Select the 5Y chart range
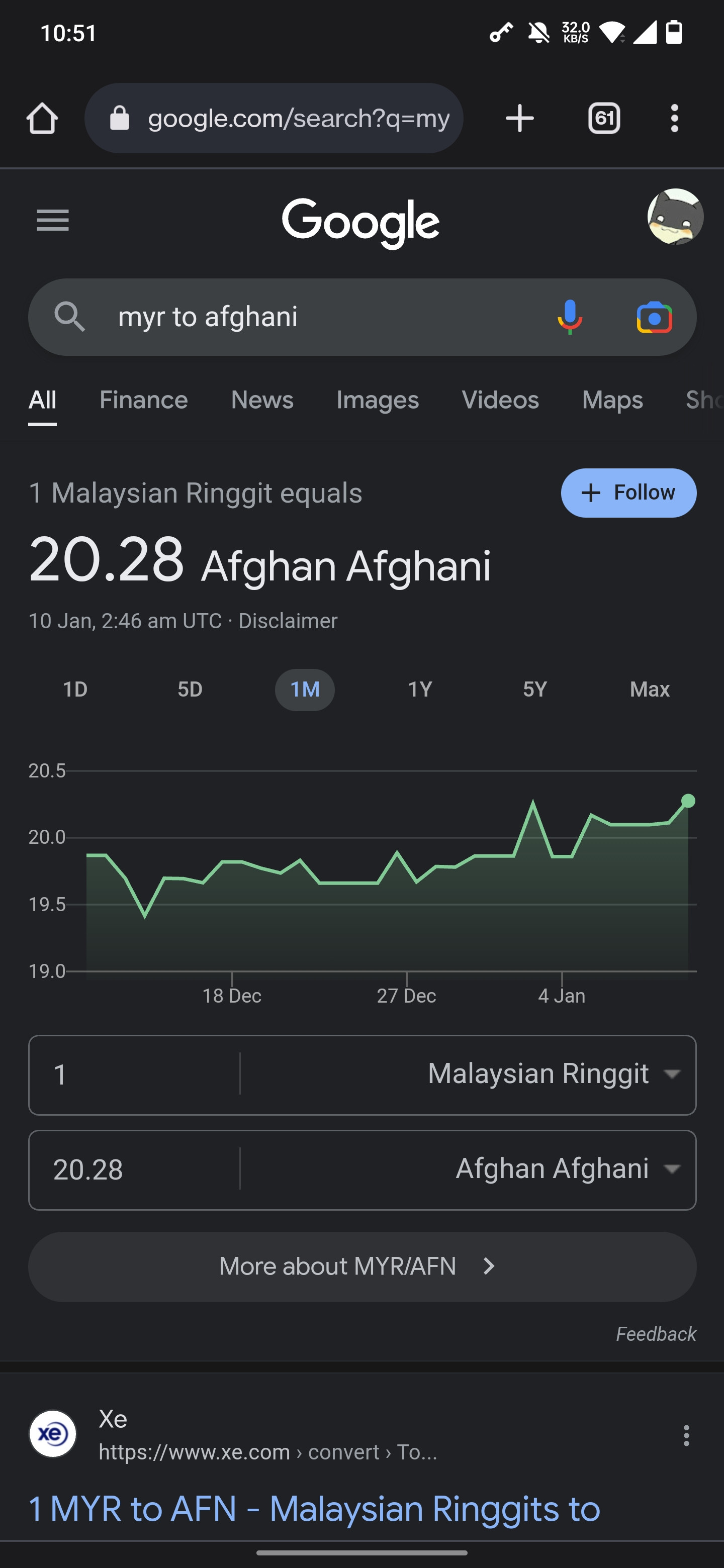Image resolution: width=724 pixels, height=1568 pixels. tap(534, 690)
